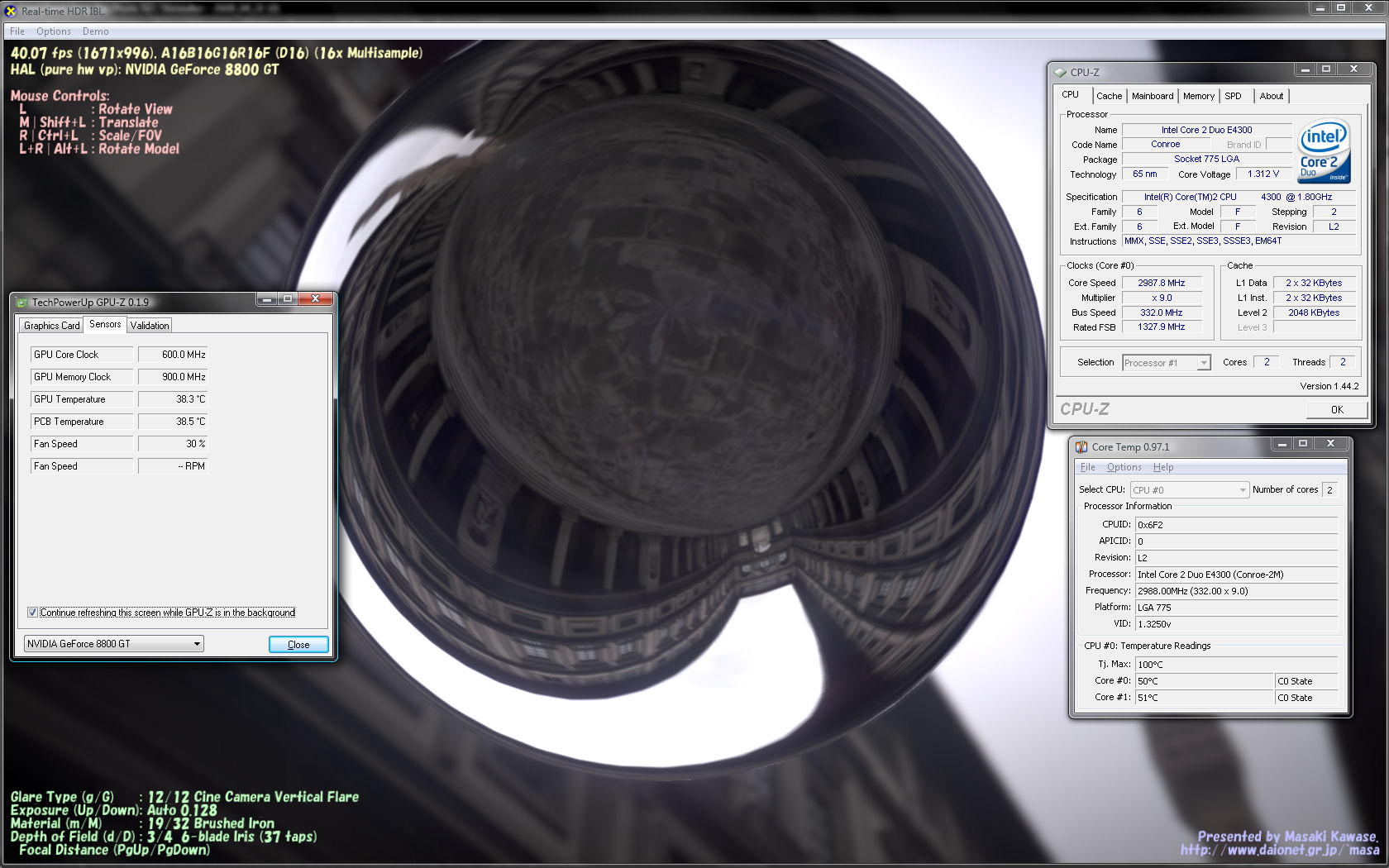Click the Multiplier value x 9.0 in CPU-Z
Screen dimensions: 1389x868
[1161, 298]
